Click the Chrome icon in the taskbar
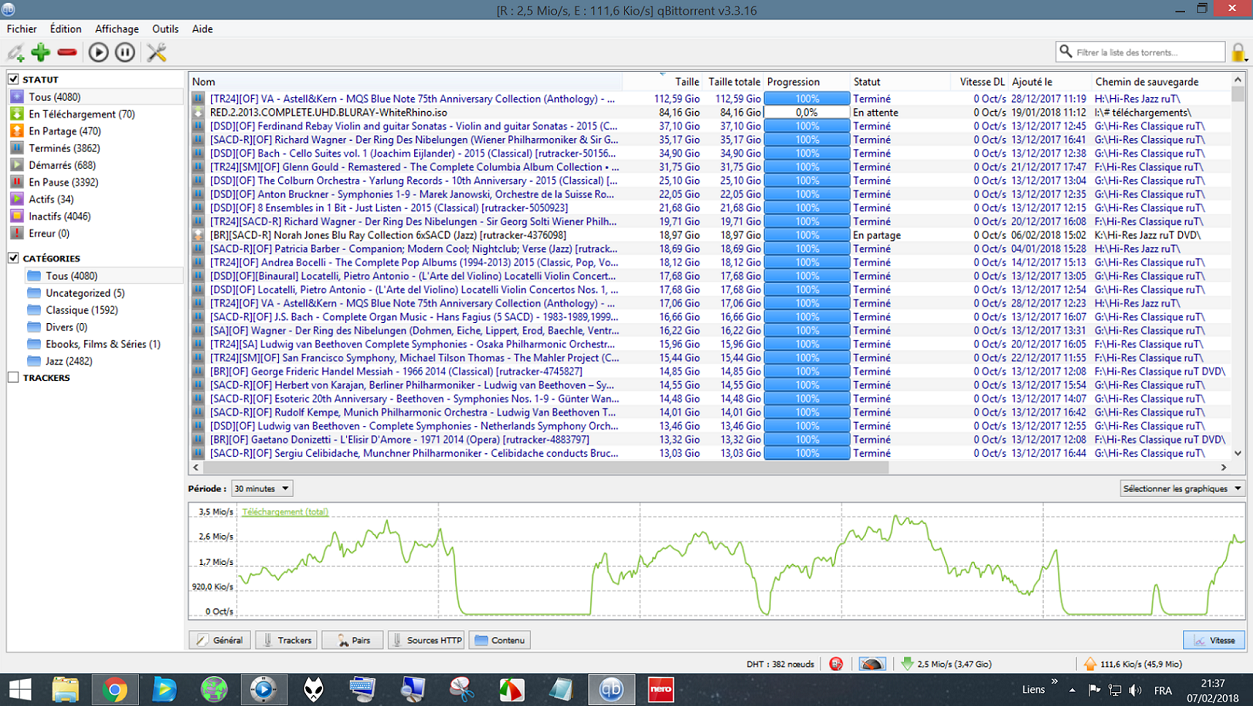Image resolution: width=1253 pixels, height=706 pixels. pyautogui.click(x=114, y=689)
